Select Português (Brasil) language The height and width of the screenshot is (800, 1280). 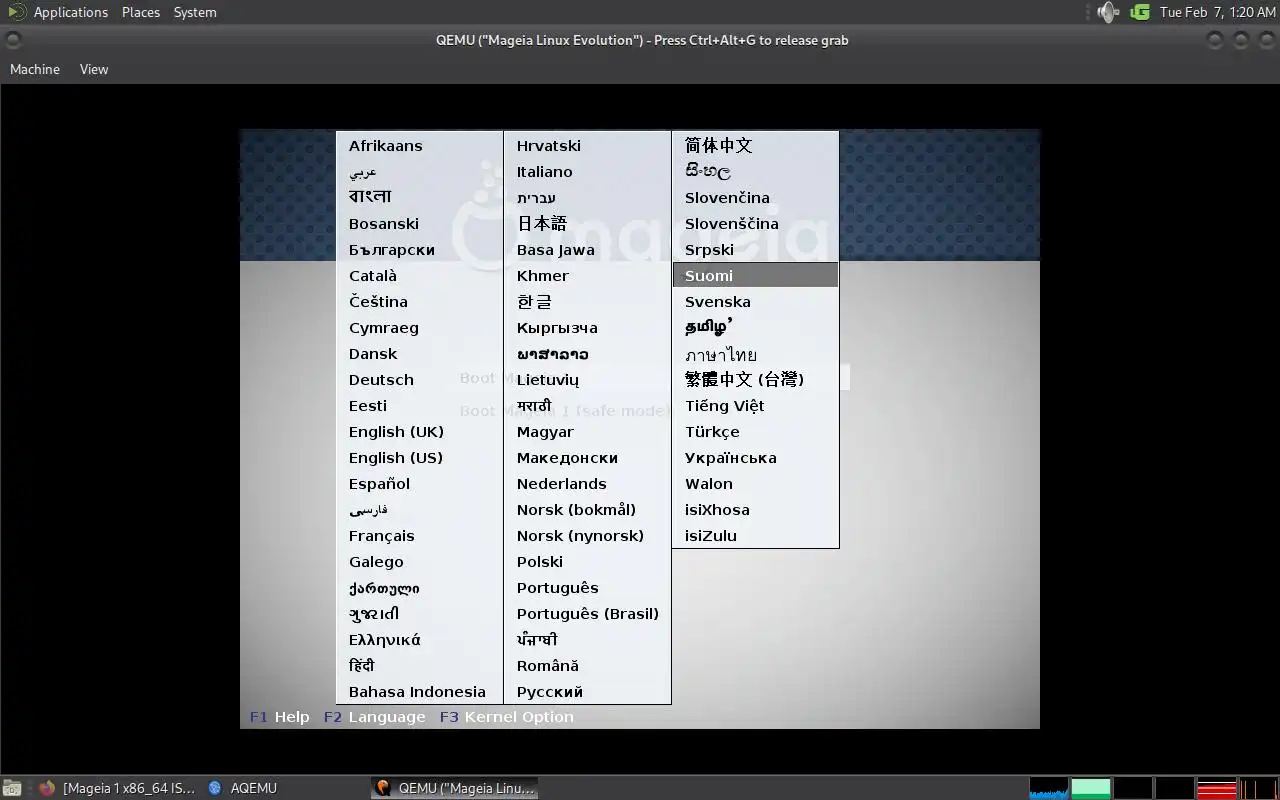[x=588, y=614]
